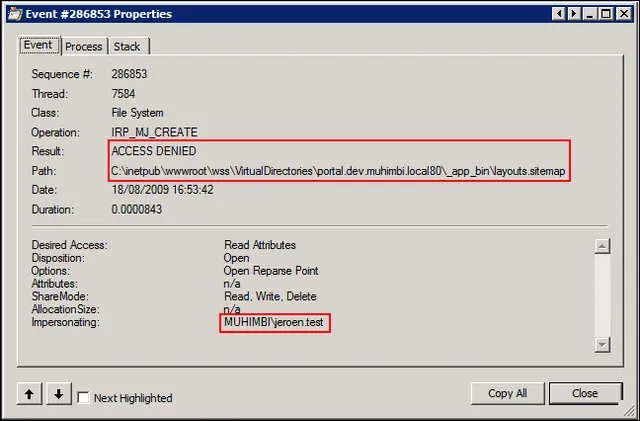Click the duration value 0.0000843

(x=137, y=209)
